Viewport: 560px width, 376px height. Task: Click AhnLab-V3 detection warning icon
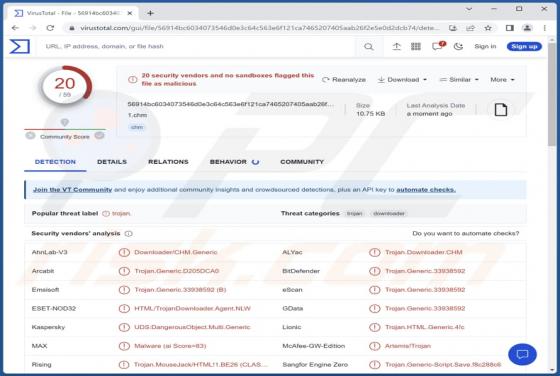pyautogui.click(x=124, y=252)
